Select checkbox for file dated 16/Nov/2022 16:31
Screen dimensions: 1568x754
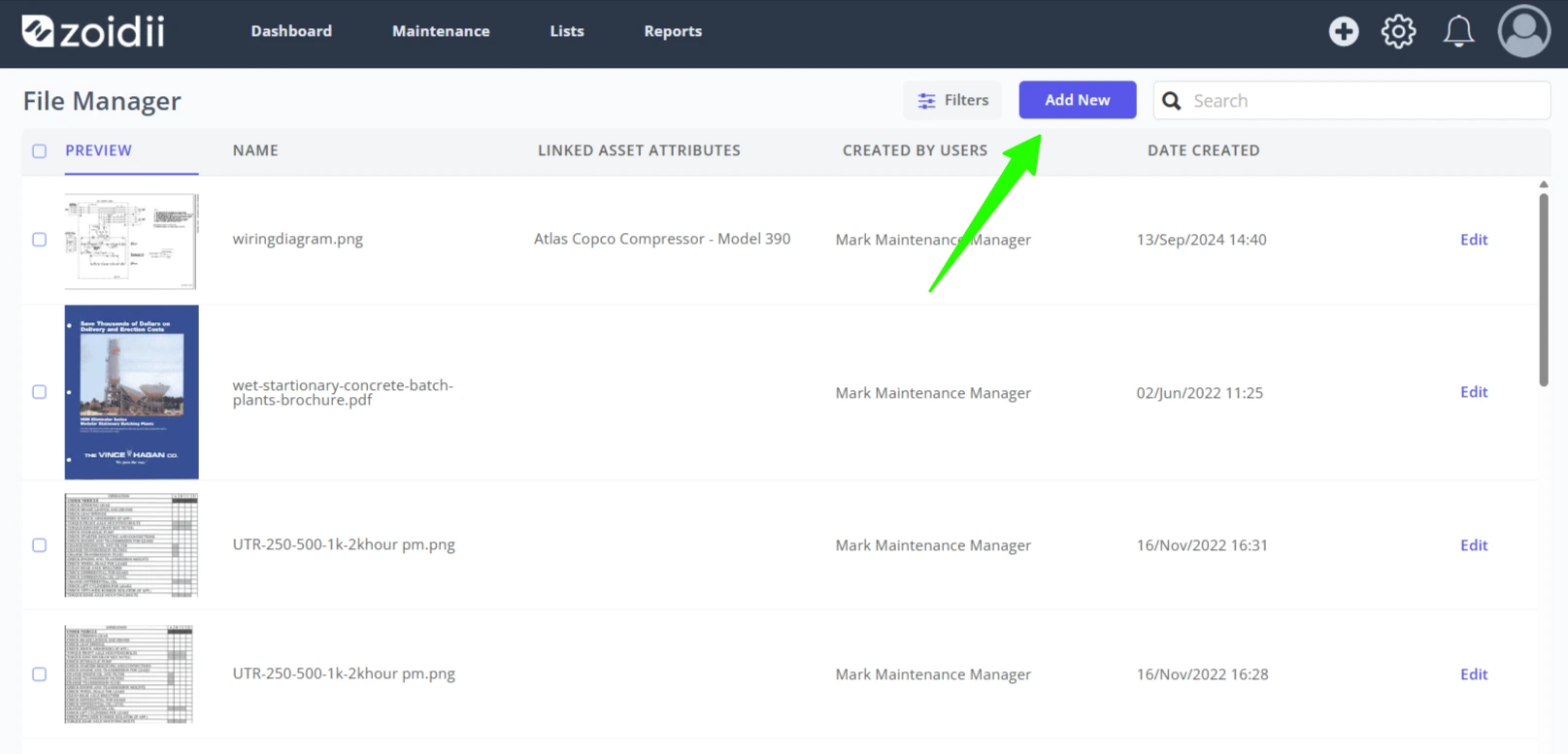[x=40, y=545]
